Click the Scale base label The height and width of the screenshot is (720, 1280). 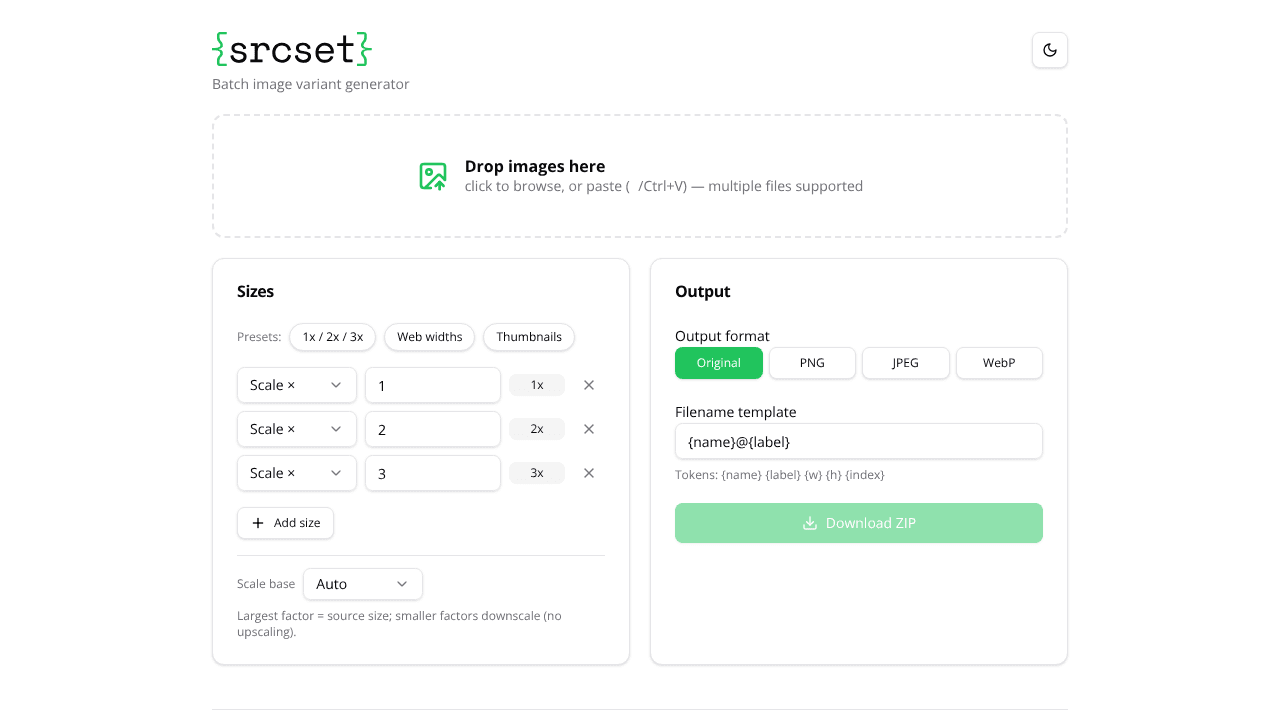point(266,584)
